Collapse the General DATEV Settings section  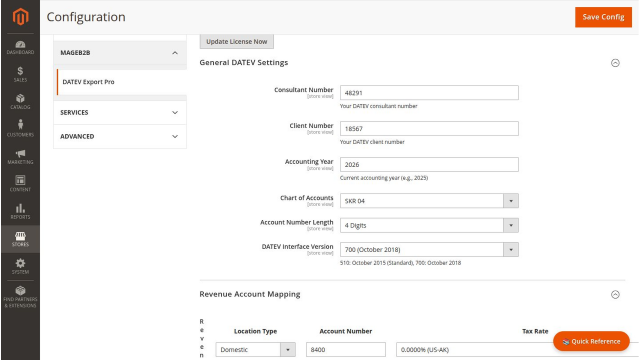615,63
